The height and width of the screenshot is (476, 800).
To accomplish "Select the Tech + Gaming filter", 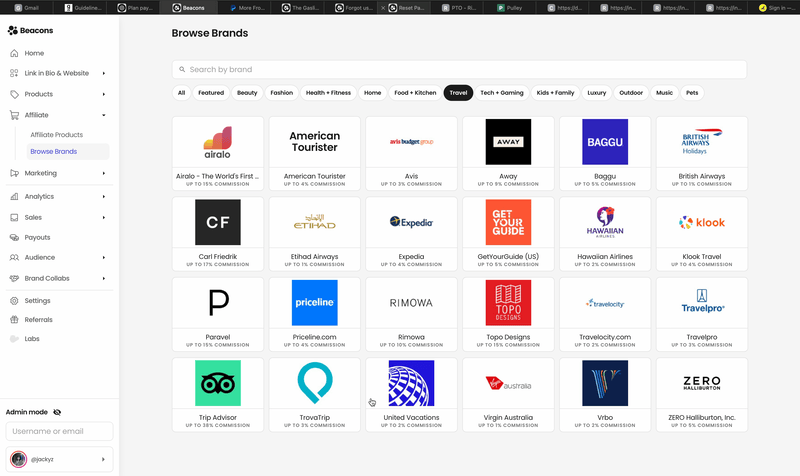I will click(502, 93).
